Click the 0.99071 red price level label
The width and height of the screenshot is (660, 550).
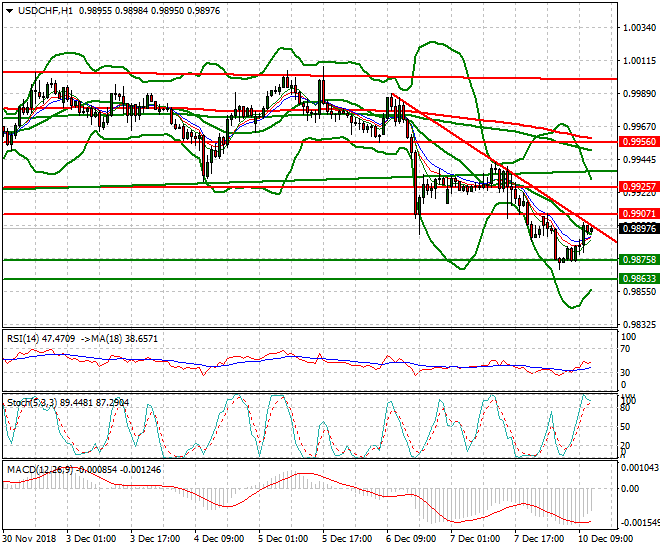639,214
